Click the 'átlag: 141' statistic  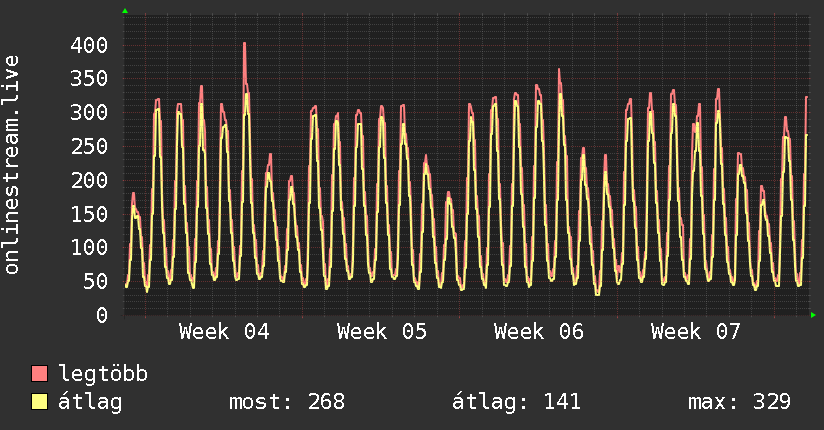[x=516, y=402]
